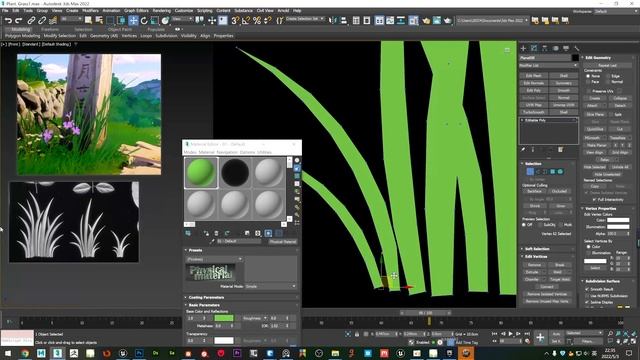Image resolution: width=640 pixels, height=360 pixels.
Task: Click the Repeat Last button
Action: [x=607, y=65]
